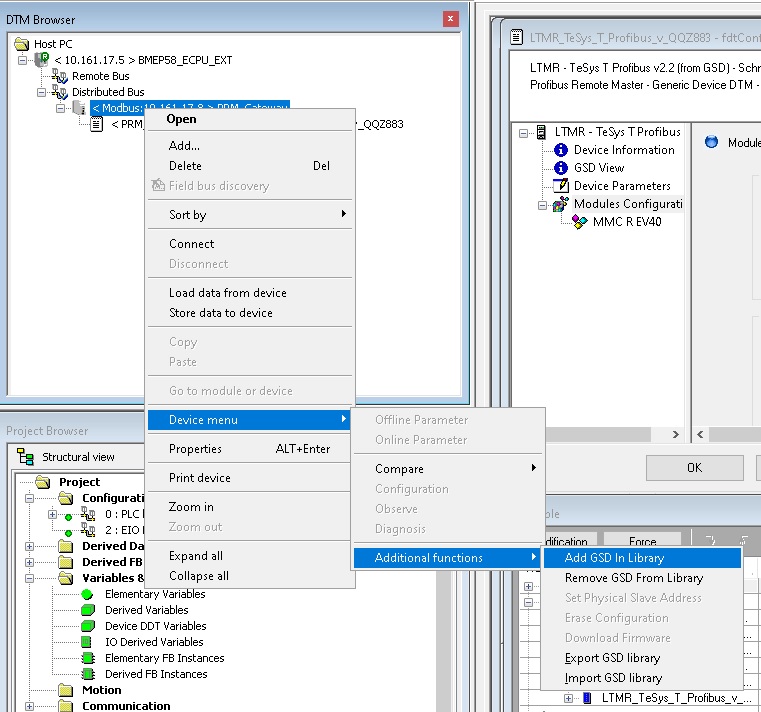The image size is (761, 712).
Task: Click the 0 : PLC bus icon
Action: (88, 514)
